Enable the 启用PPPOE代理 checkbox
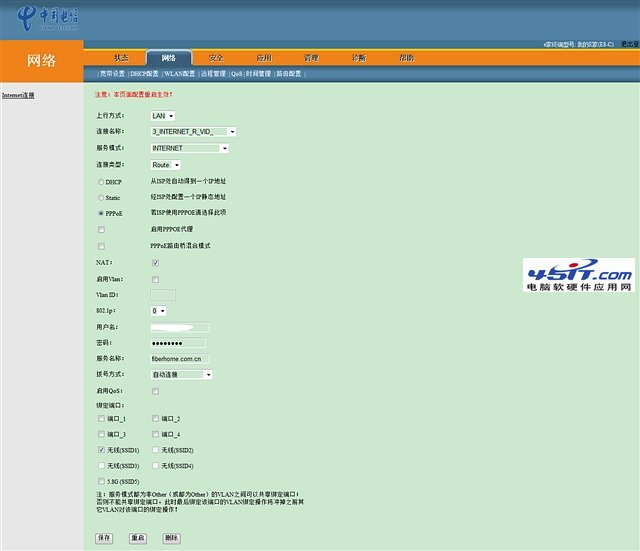The width and height of the screenshot is (640, 551). click(101, 230)
